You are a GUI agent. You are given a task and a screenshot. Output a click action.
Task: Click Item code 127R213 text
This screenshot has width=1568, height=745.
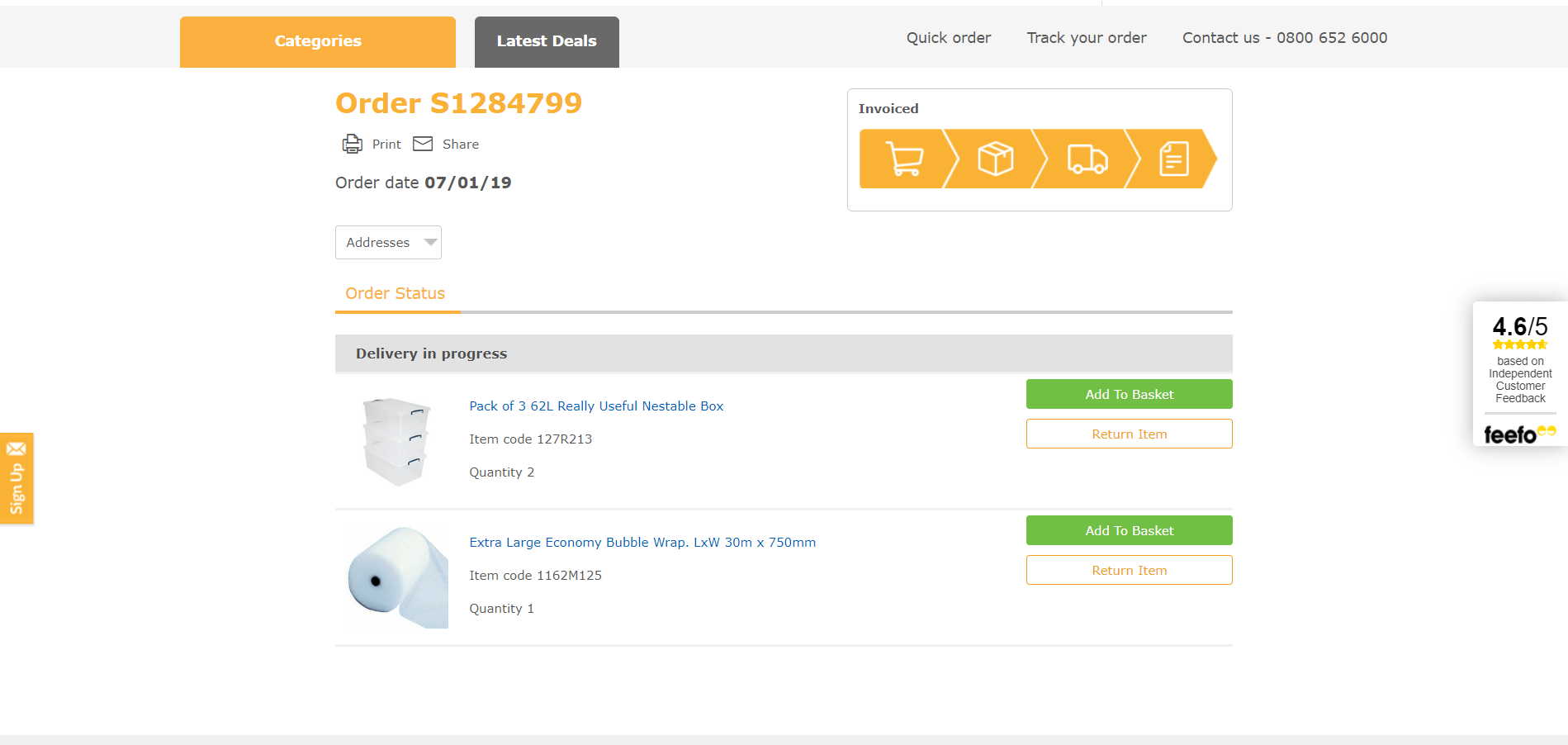tap(530, 439)
